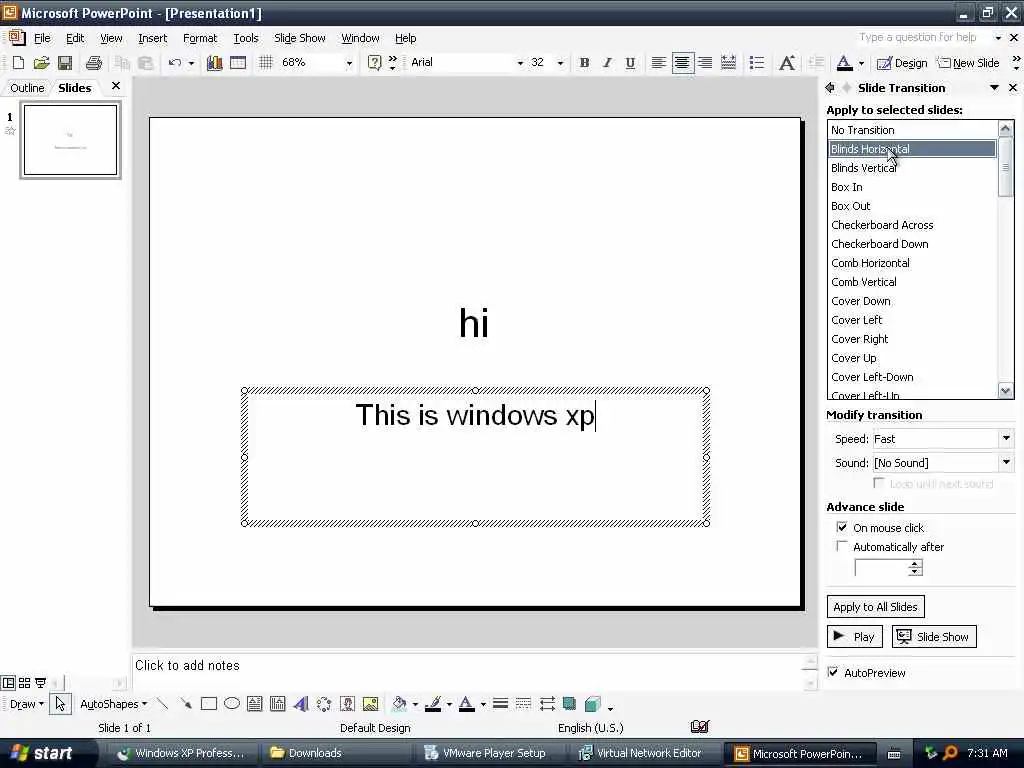Open an existing file using folder icon
The image size is (1024, 768).
click(41, 63)
